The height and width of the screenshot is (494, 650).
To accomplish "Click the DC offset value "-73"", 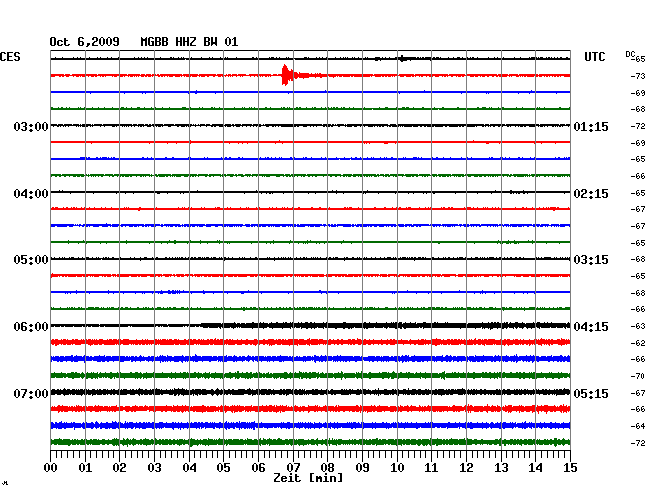I will pyautogui.click(x=638, y=76).
